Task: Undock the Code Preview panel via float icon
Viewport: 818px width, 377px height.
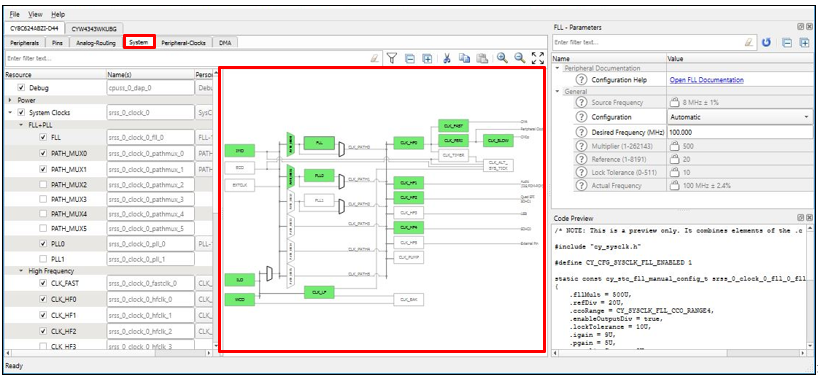Action: coord(801,217)
